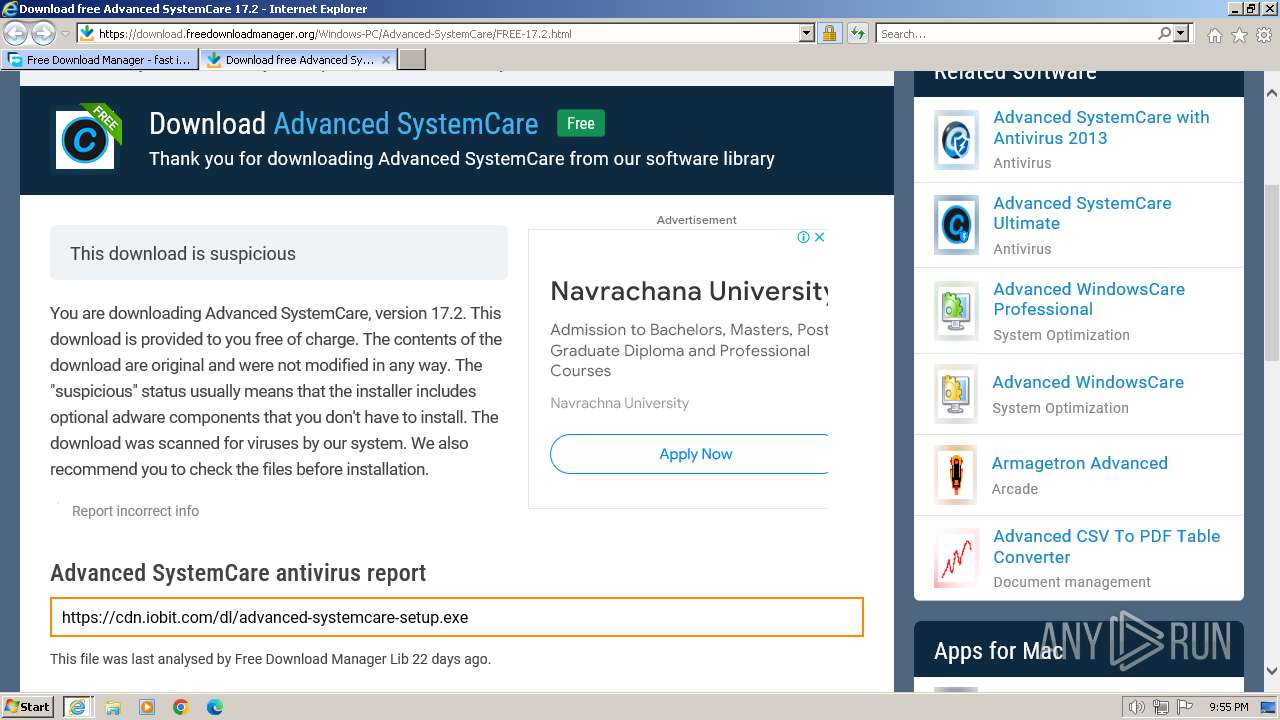The width and height of the screenshot is (1280, 720).
Task: Click the address bar URL field
Action: point(447,33)
